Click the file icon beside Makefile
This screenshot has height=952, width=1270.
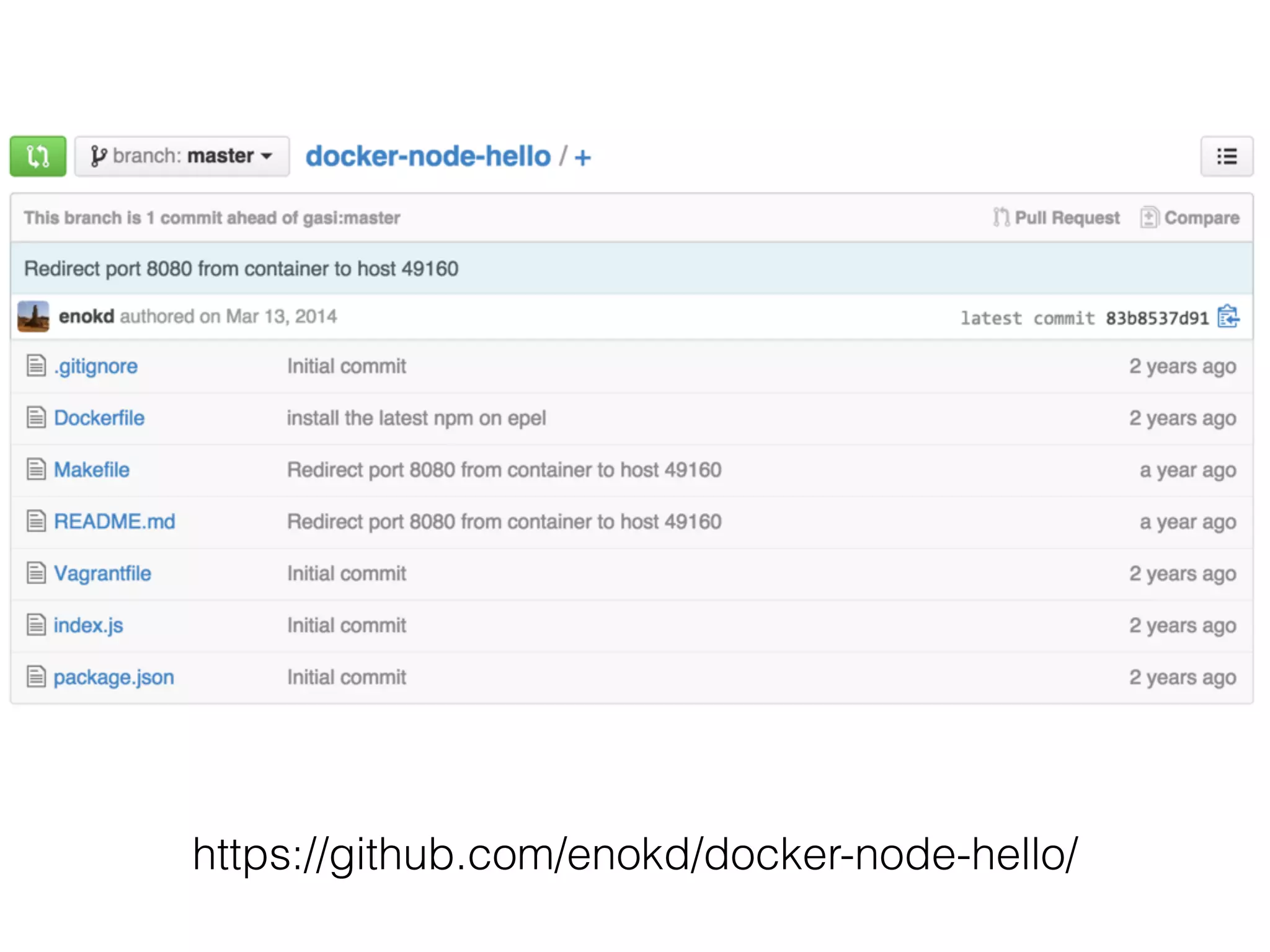click(36, 469)
